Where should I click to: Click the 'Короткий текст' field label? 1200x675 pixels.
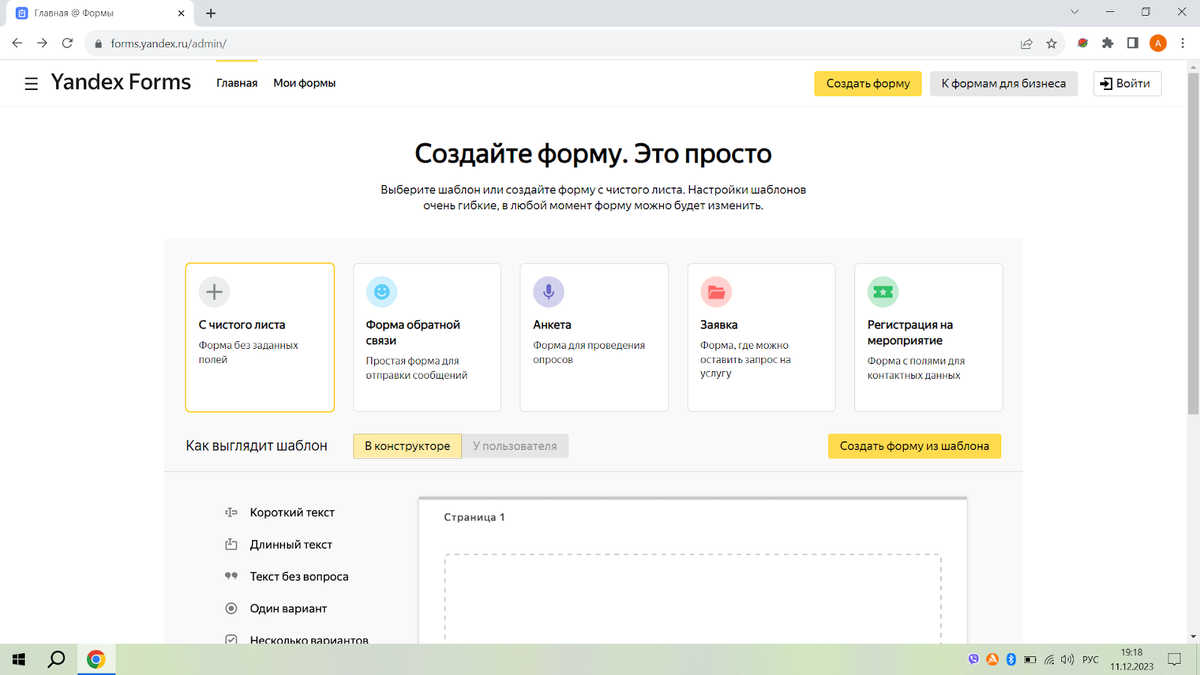292,513
